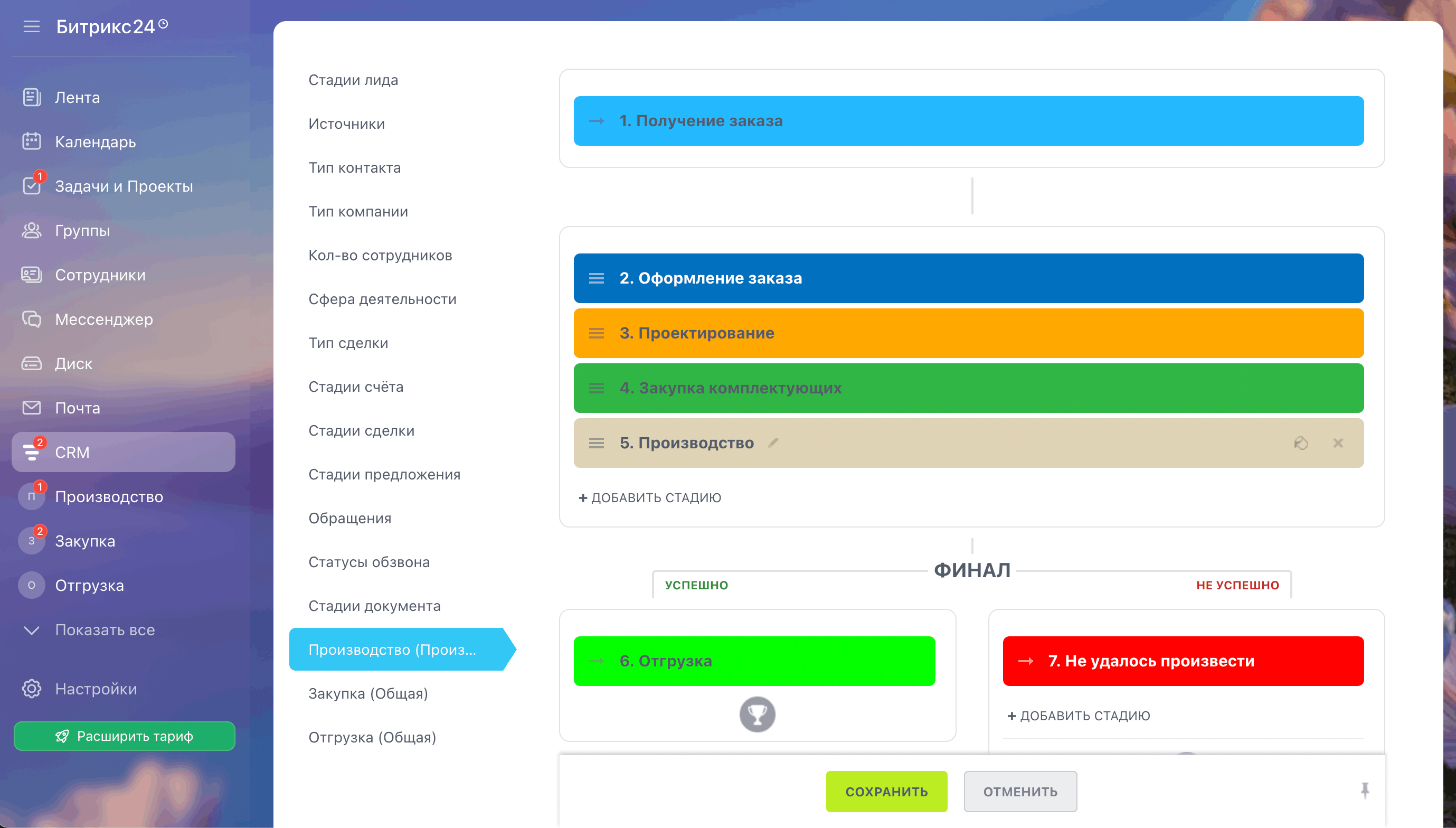
Task: Select Стадии сделки in settings list
Action: click(361, 430)
